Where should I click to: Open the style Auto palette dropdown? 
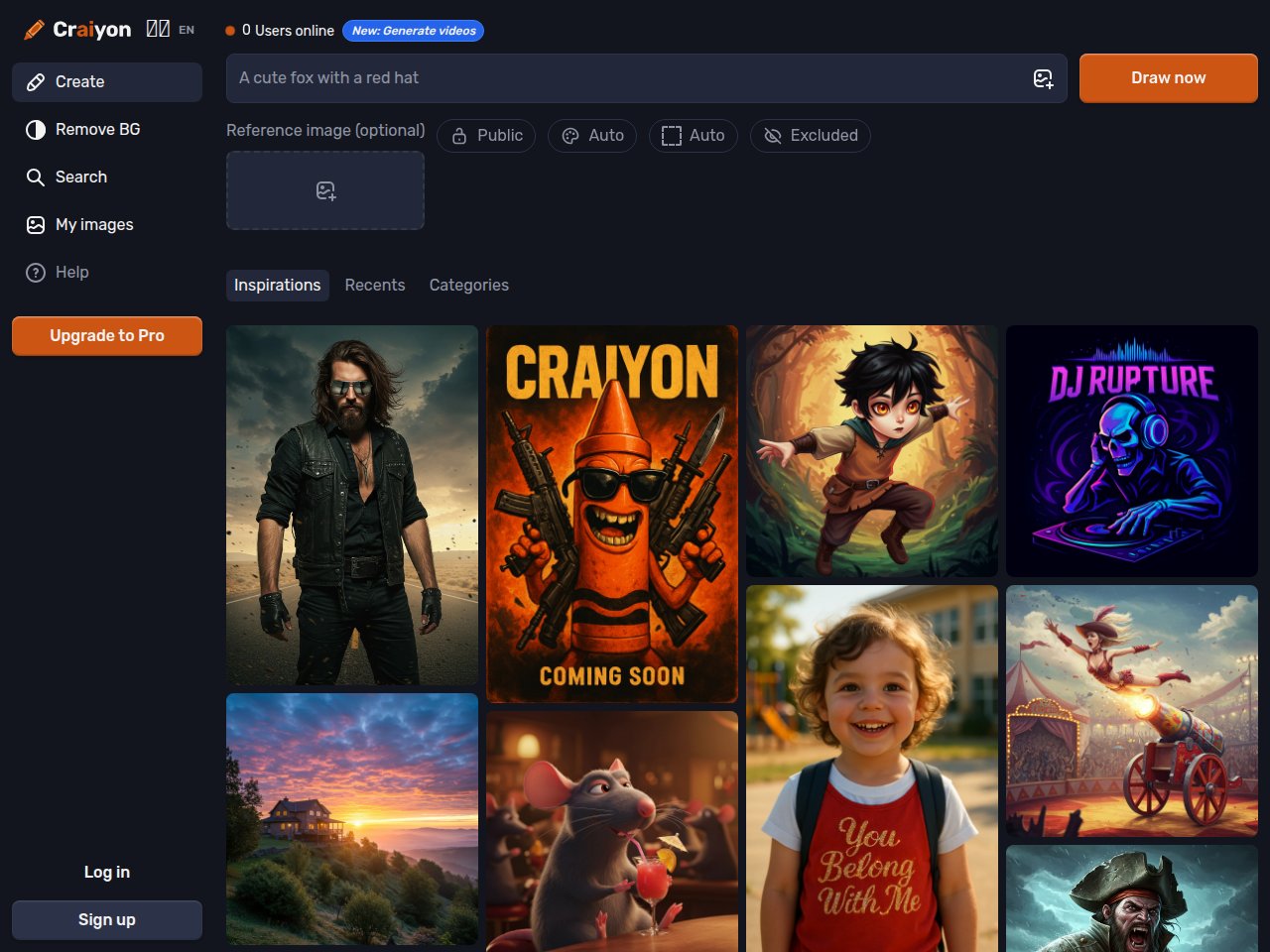tap(592, 136)
